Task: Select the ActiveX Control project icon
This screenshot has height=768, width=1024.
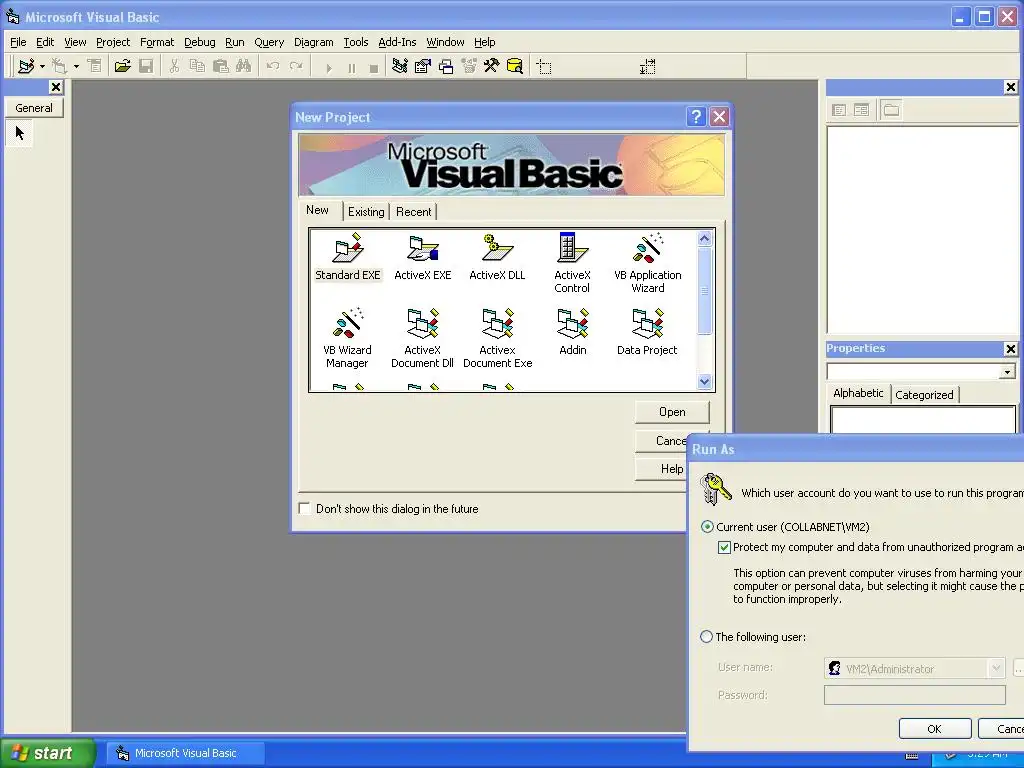Action: pyautogui.click(x=572, y=264)
